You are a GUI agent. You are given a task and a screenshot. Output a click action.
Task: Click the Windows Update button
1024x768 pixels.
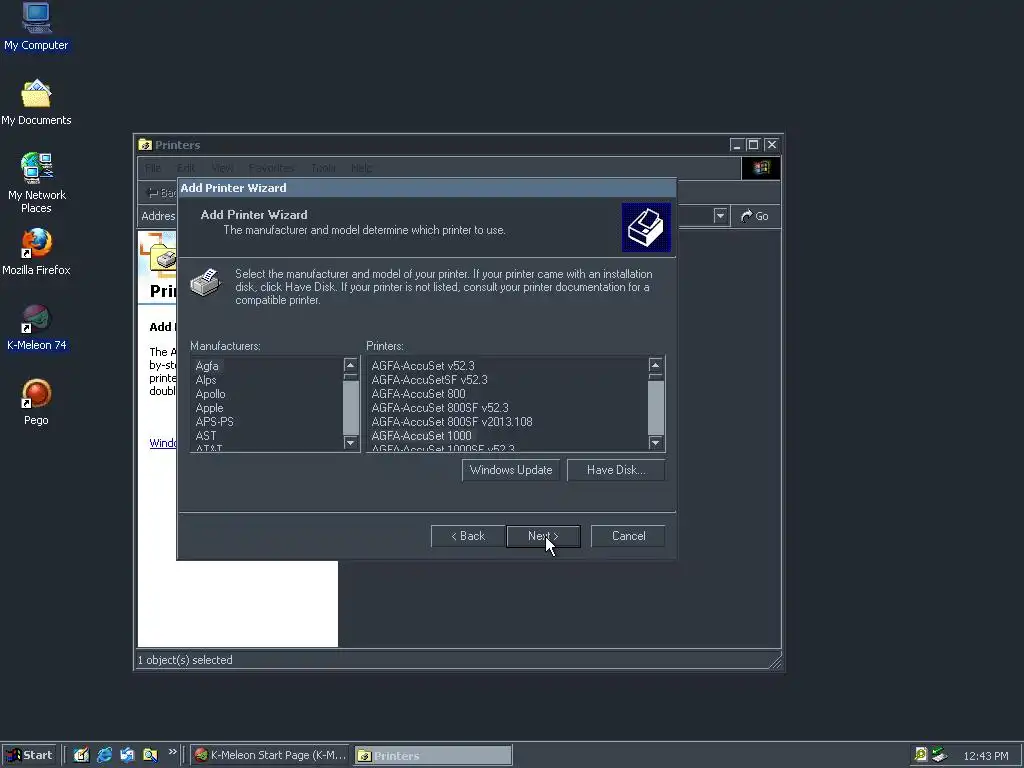(511, 470)
